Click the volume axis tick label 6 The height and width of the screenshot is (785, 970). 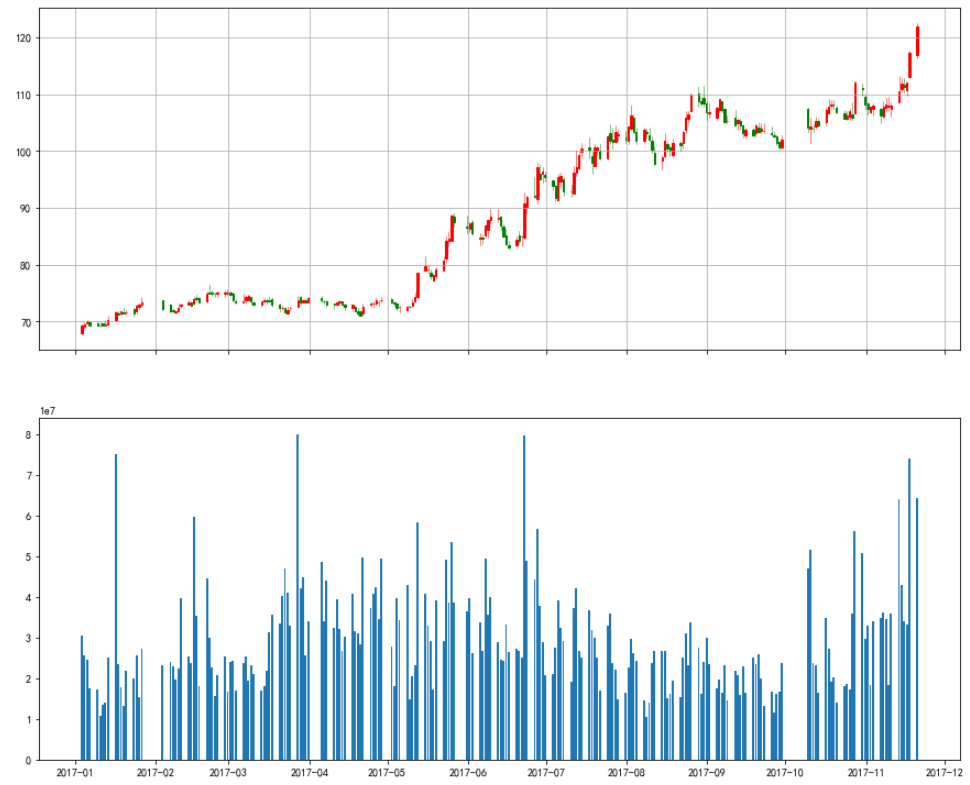tap(28, 517)
